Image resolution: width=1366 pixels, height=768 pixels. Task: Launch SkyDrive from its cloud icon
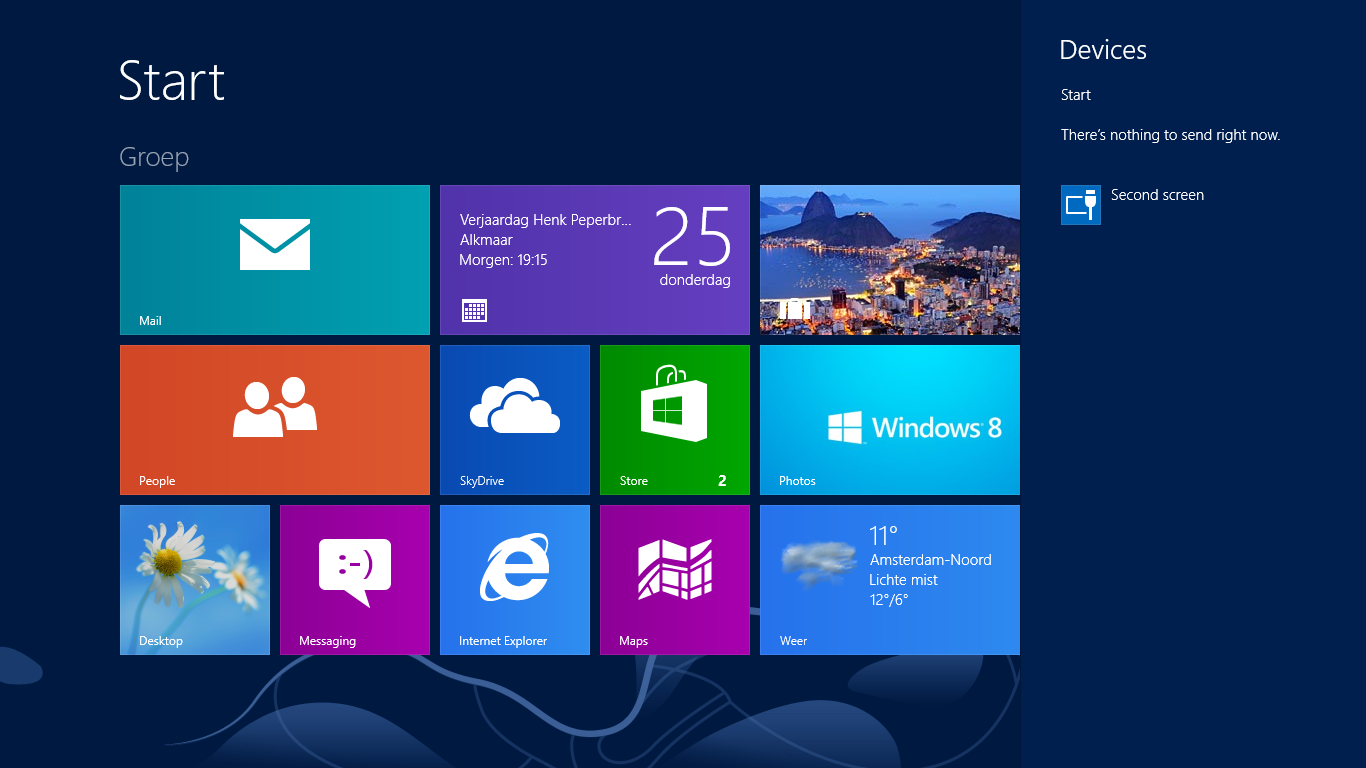click(x=515, y=405)
